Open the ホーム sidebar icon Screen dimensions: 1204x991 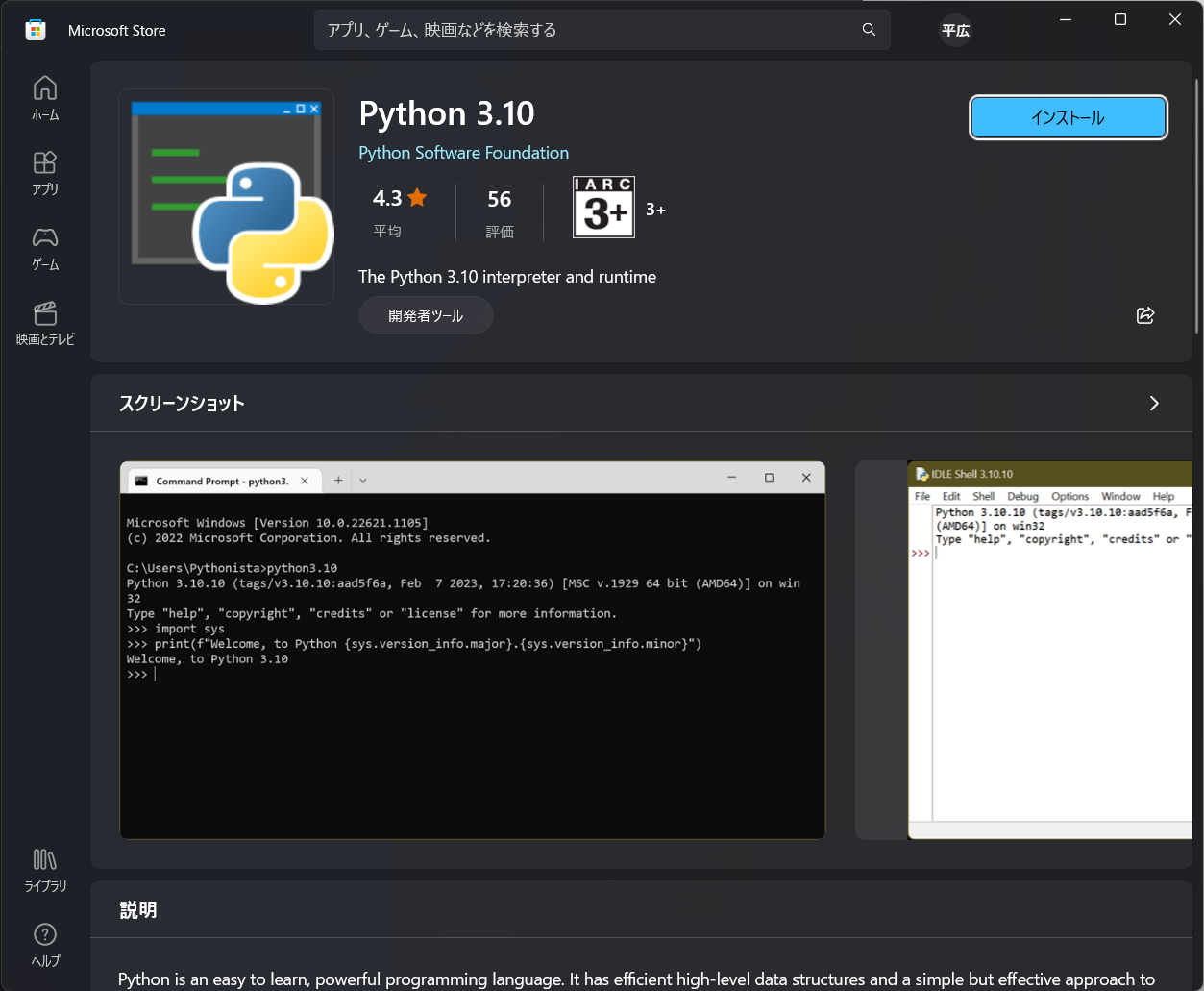point(44,97)
